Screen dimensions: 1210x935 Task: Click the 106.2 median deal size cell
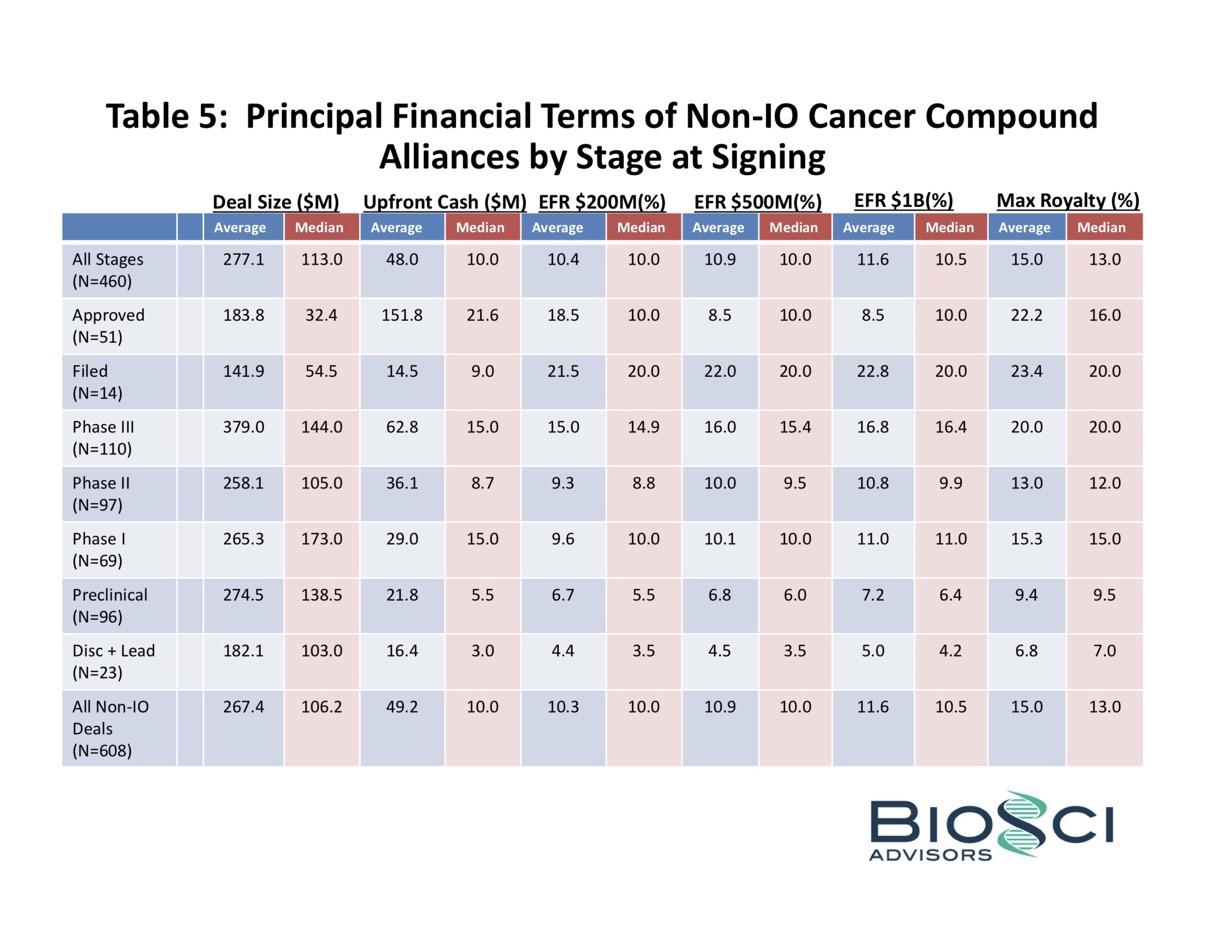point(322,707)
